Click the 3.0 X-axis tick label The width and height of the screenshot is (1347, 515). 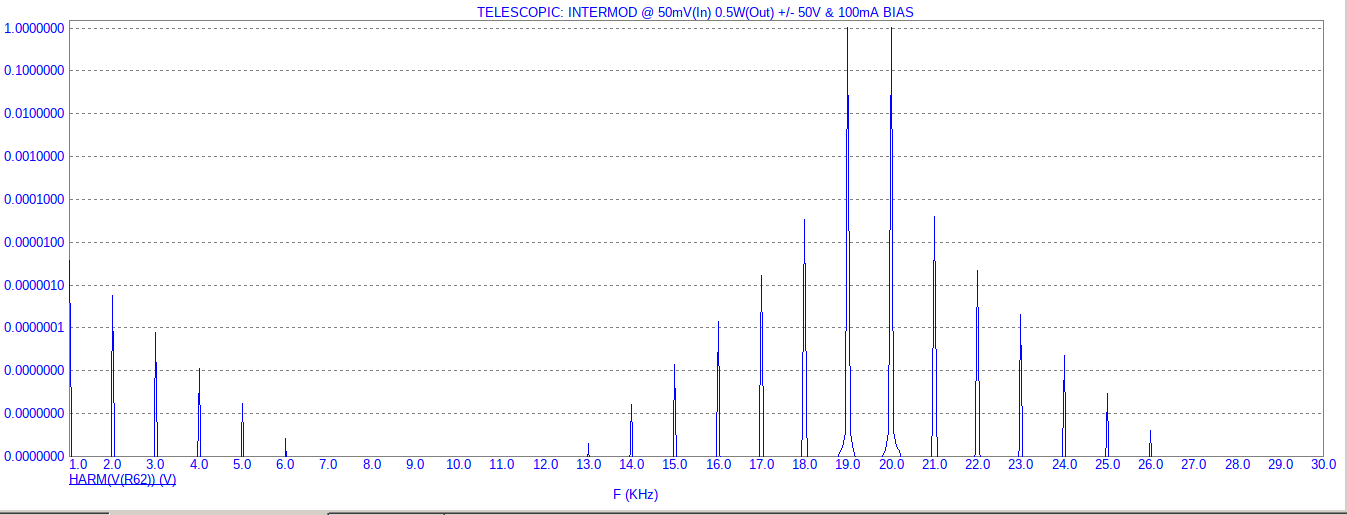pyautogui.click(x=155, y=465)
